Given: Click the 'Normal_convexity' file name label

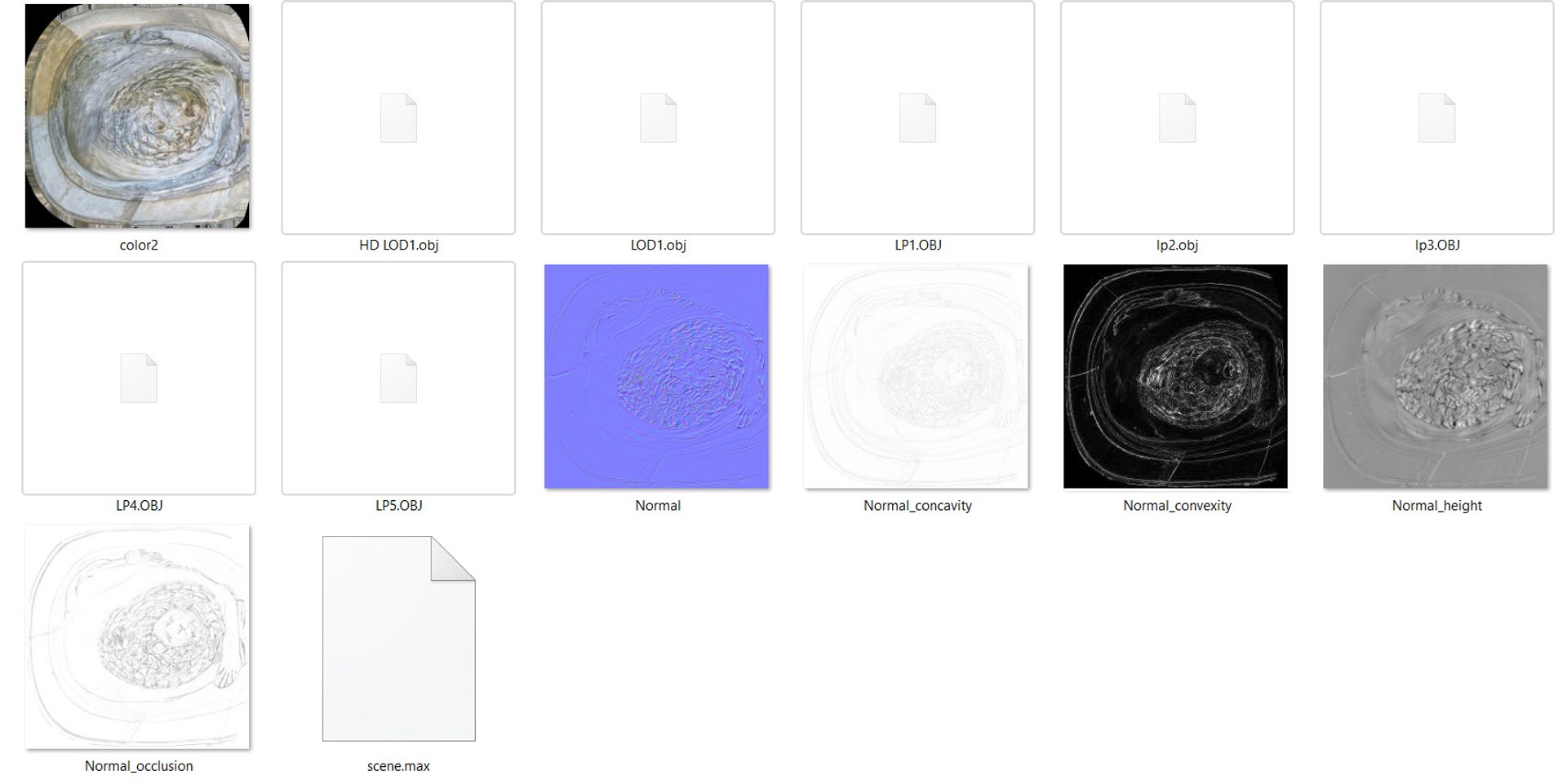Looking at the screenshot, I should (1177, 505).
